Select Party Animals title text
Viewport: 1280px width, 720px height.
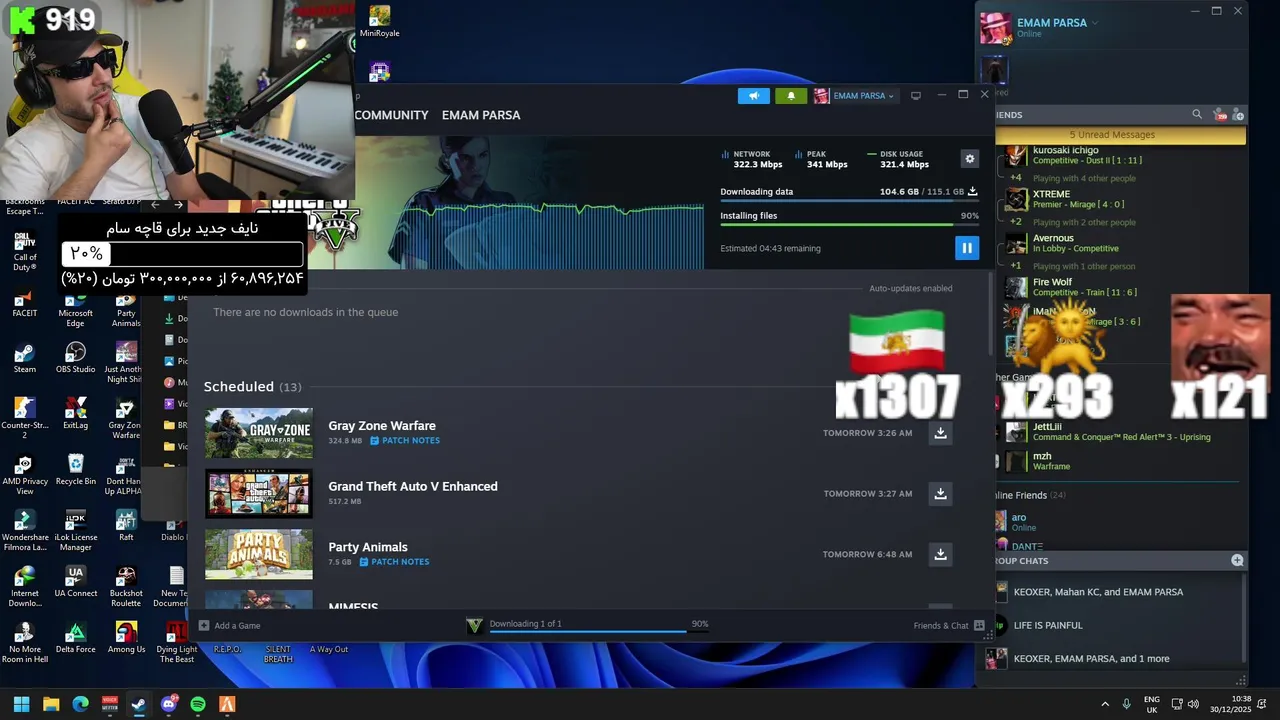click(x=368, y=547)
